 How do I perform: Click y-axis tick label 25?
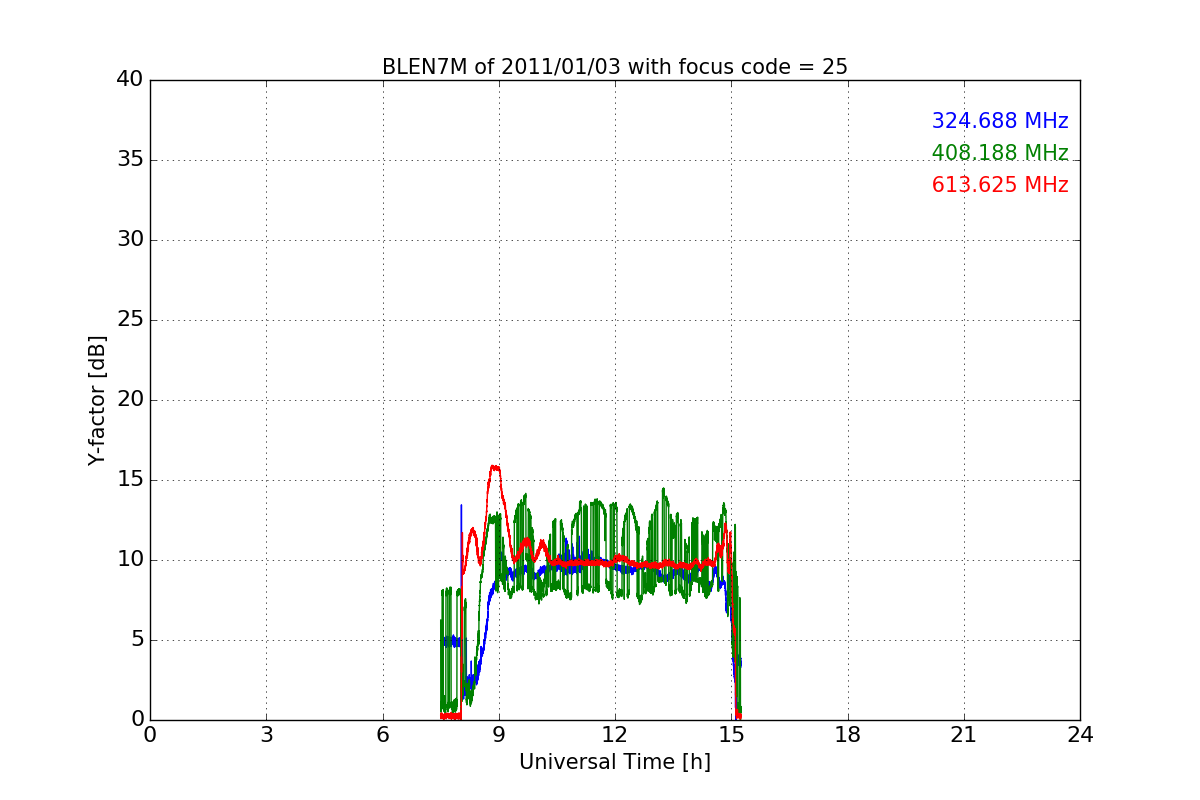[x=130, y=320]
